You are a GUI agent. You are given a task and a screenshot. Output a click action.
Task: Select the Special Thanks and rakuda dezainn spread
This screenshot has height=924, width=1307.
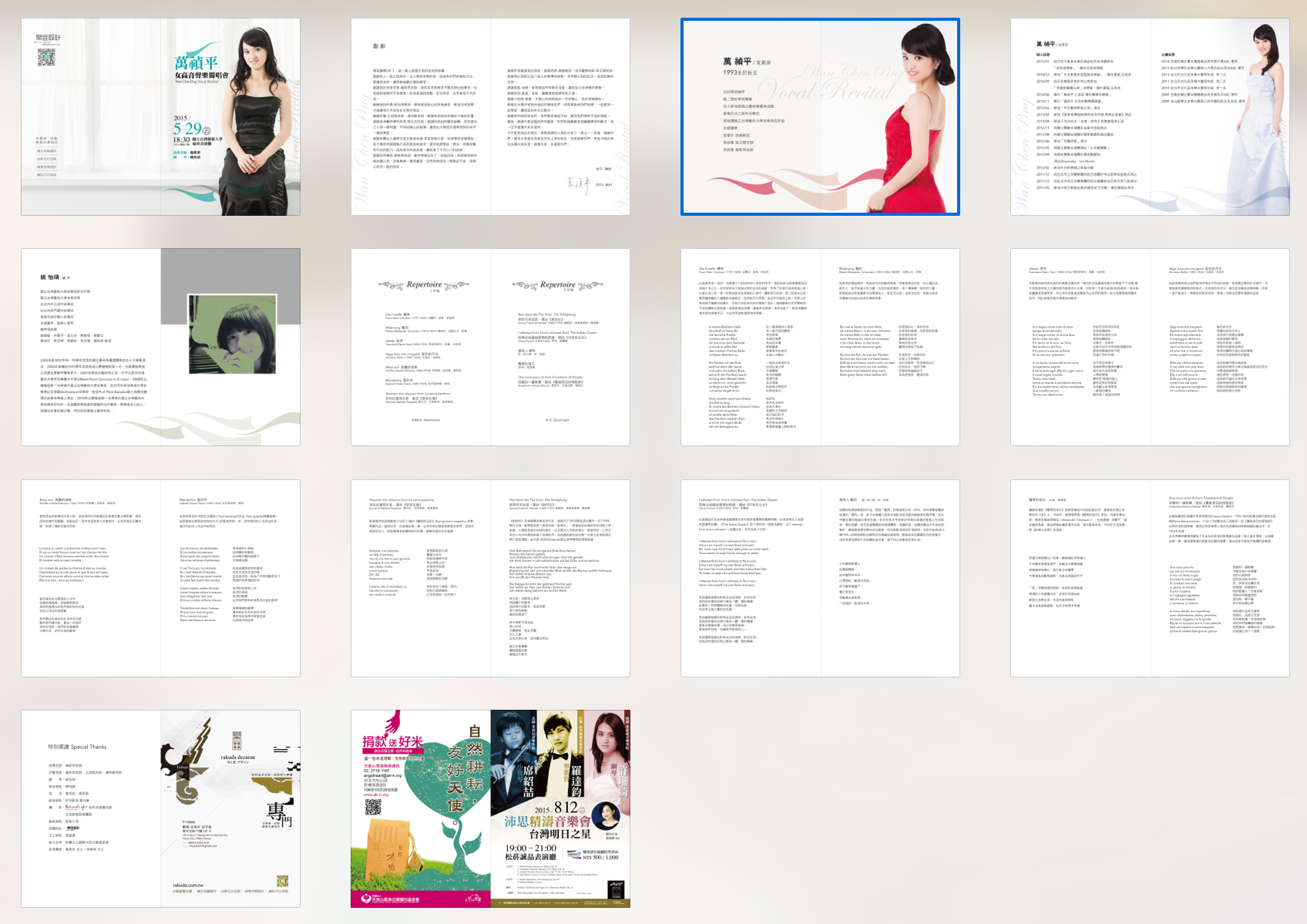[160, 808]
